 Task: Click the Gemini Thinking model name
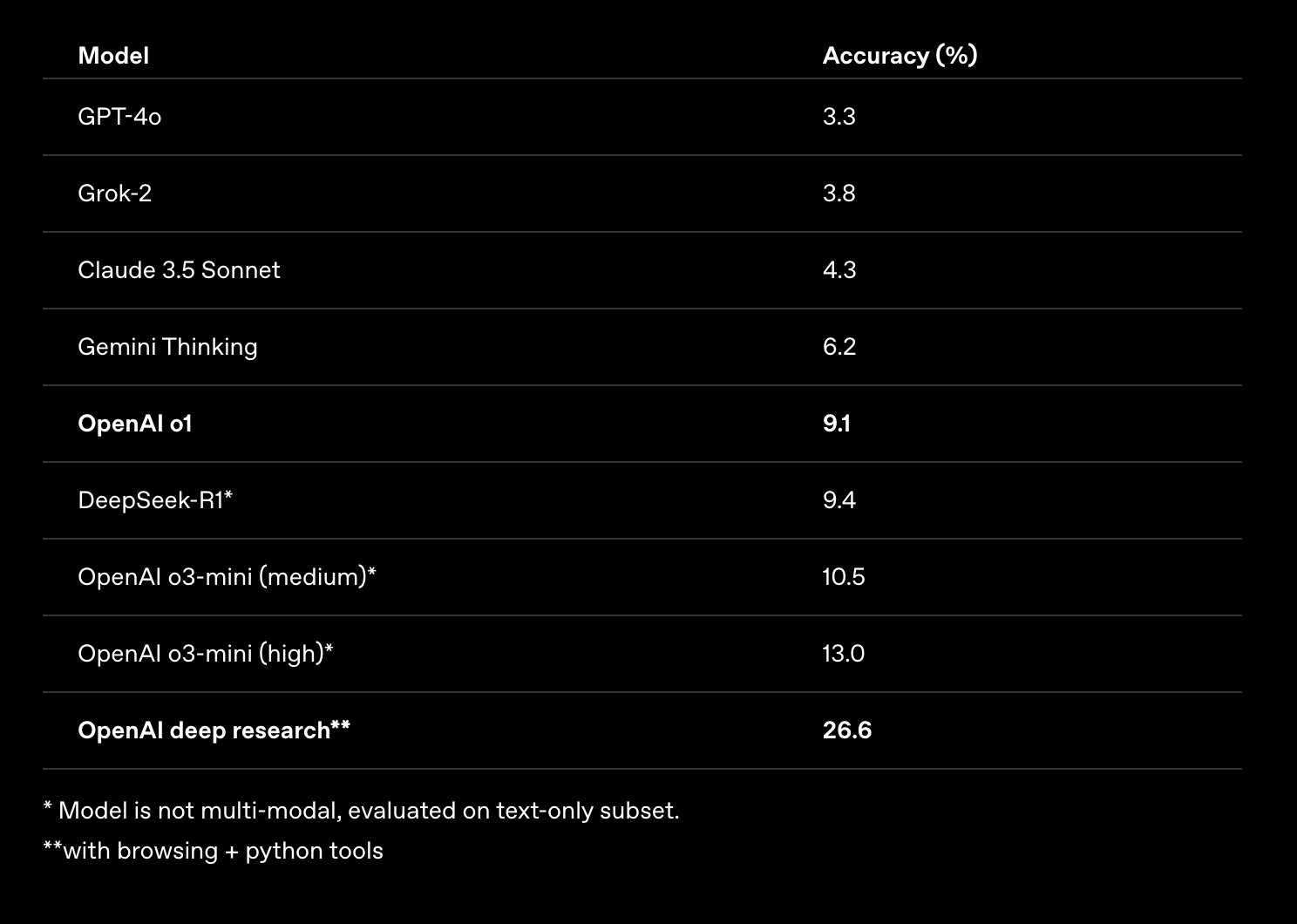(x=167, y=347)
